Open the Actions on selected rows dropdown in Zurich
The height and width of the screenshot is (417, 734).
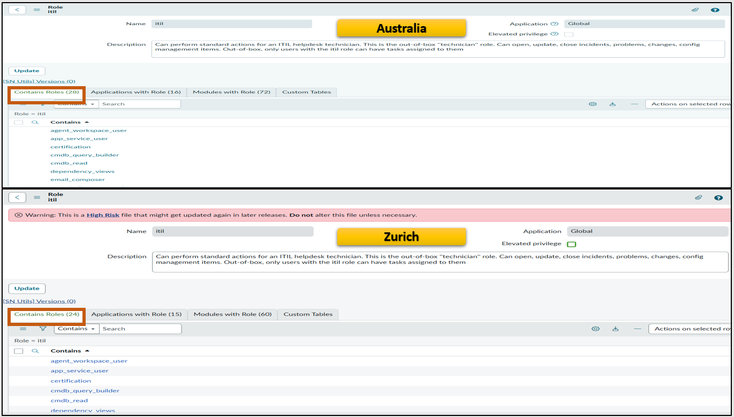[x=690, y=328]
